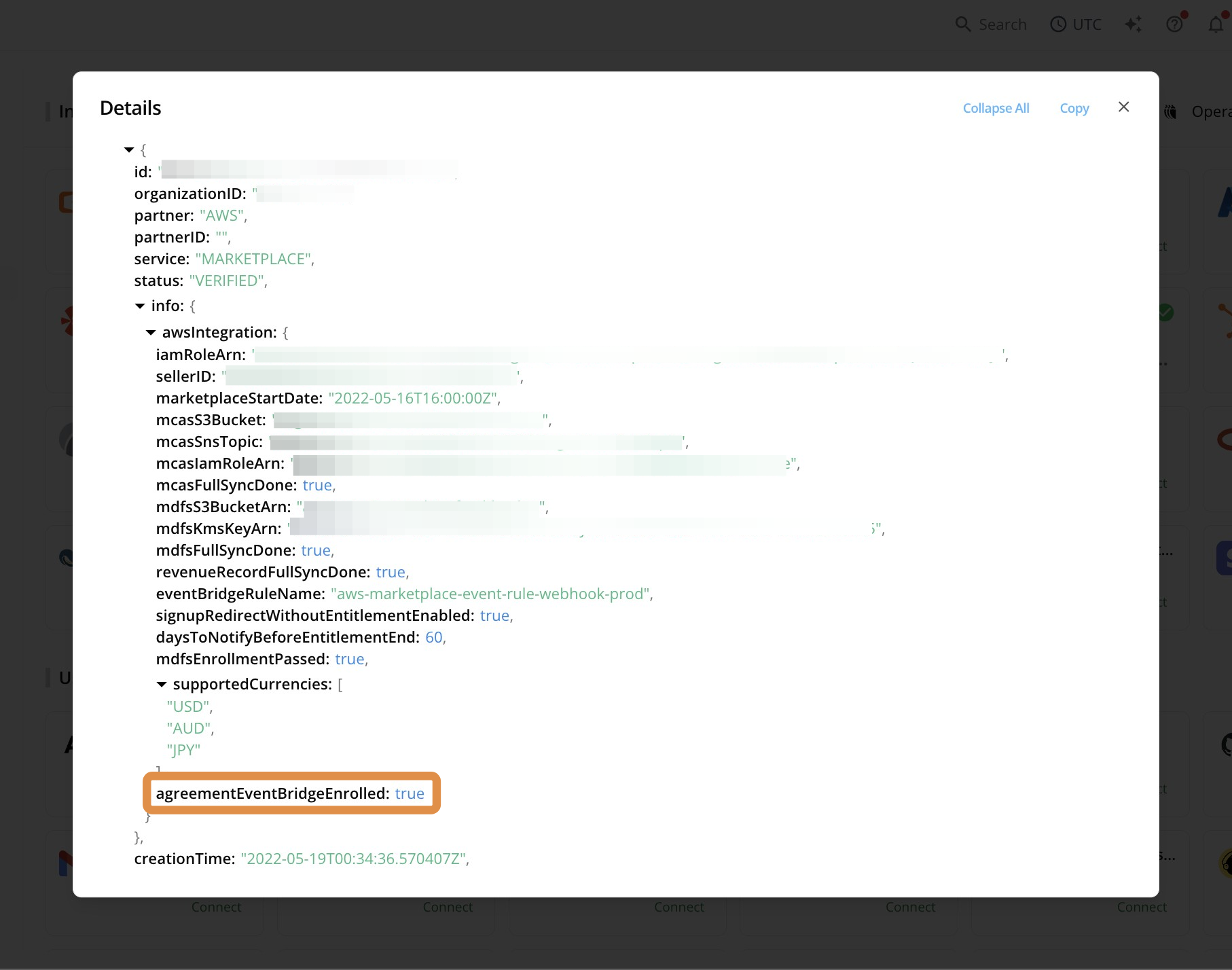Click the mcasSnsTopic key label
The width and height of the screenshot is (1232, 970).
[x=209, y=442]
